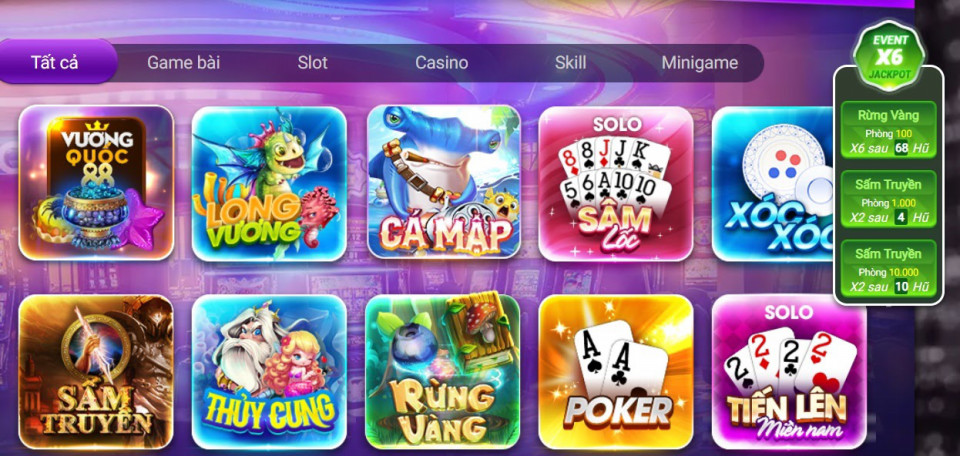Click the Event X6 Jackpot badge
The height and width of the screenshot is (456, 960).
[x=890, y=57]
